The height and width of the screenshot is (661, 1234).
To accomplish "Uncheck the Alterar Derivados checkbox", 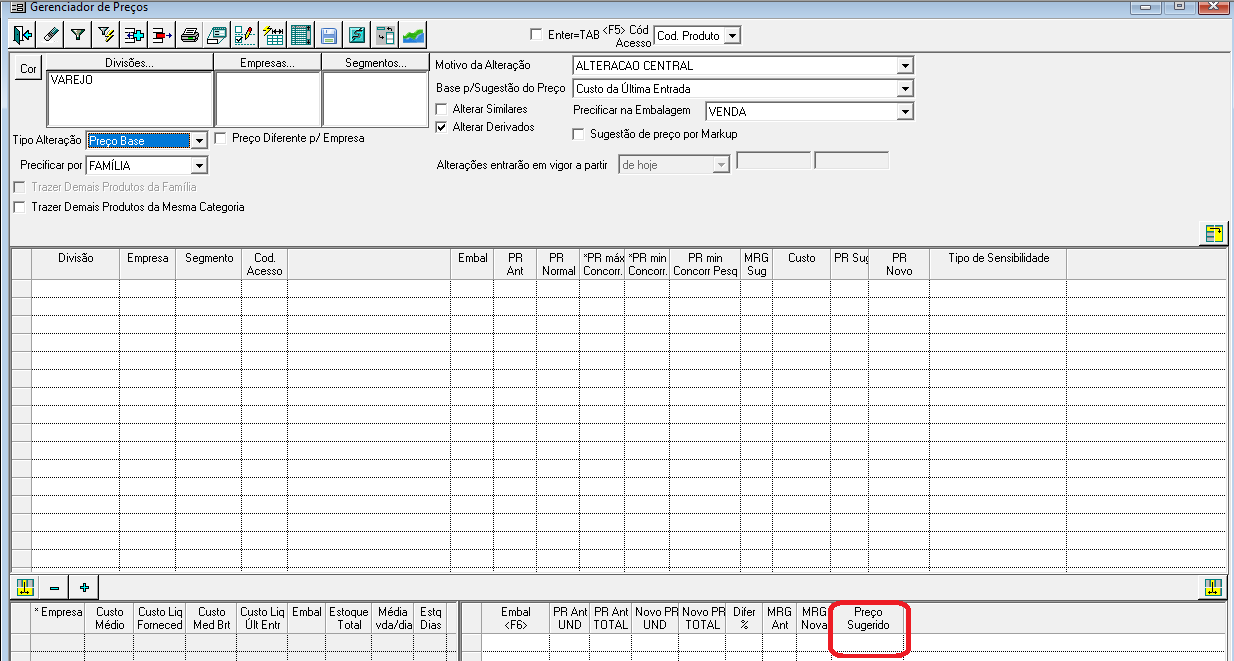I will (442, 127).
